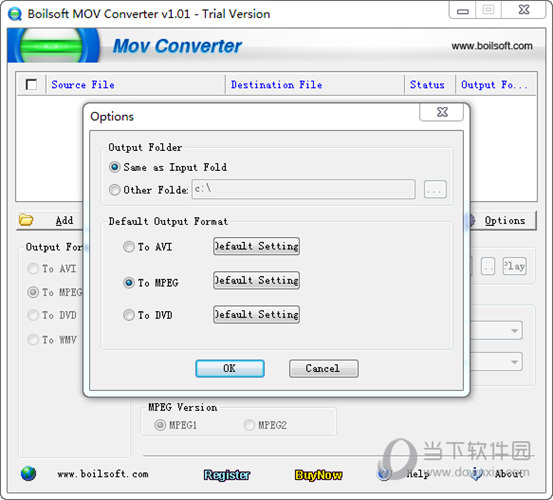Close the Options dialog
Image resolution: width=553 pixels, height=500 pixels.
(x=442, y=112)
